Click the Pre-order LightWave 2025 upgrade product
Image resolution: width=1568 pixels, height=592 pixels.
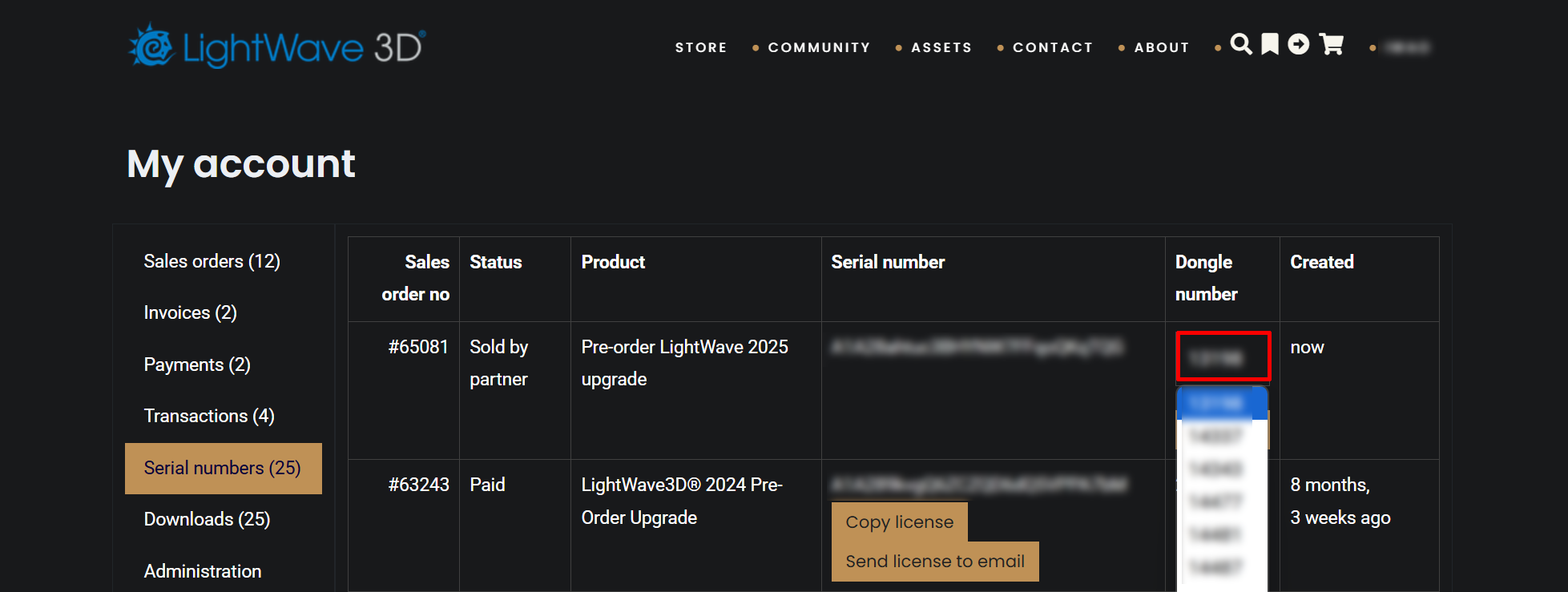[x=684, y=363]
